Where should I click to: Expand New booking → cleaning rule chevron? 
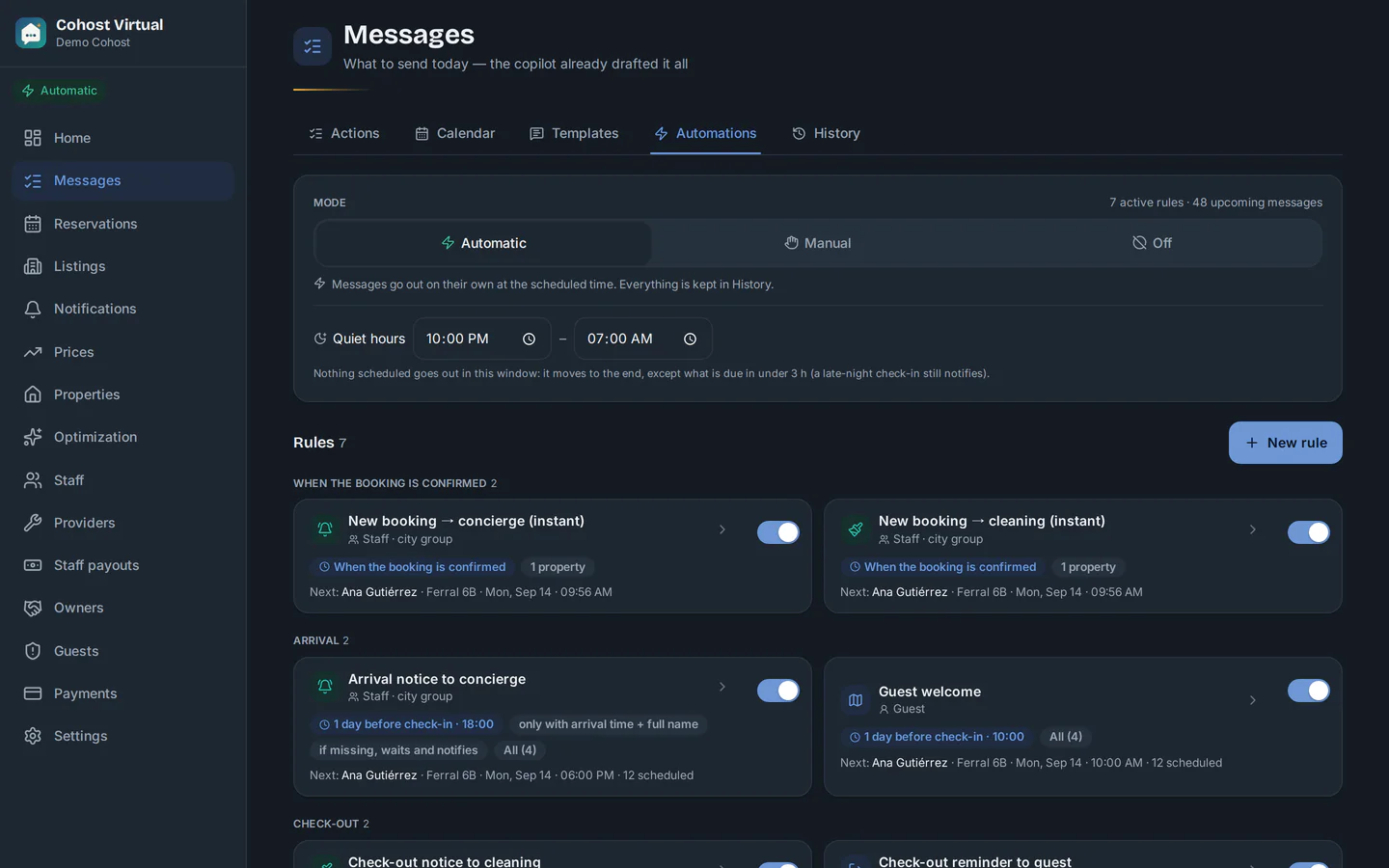[x=1252, y=529]
